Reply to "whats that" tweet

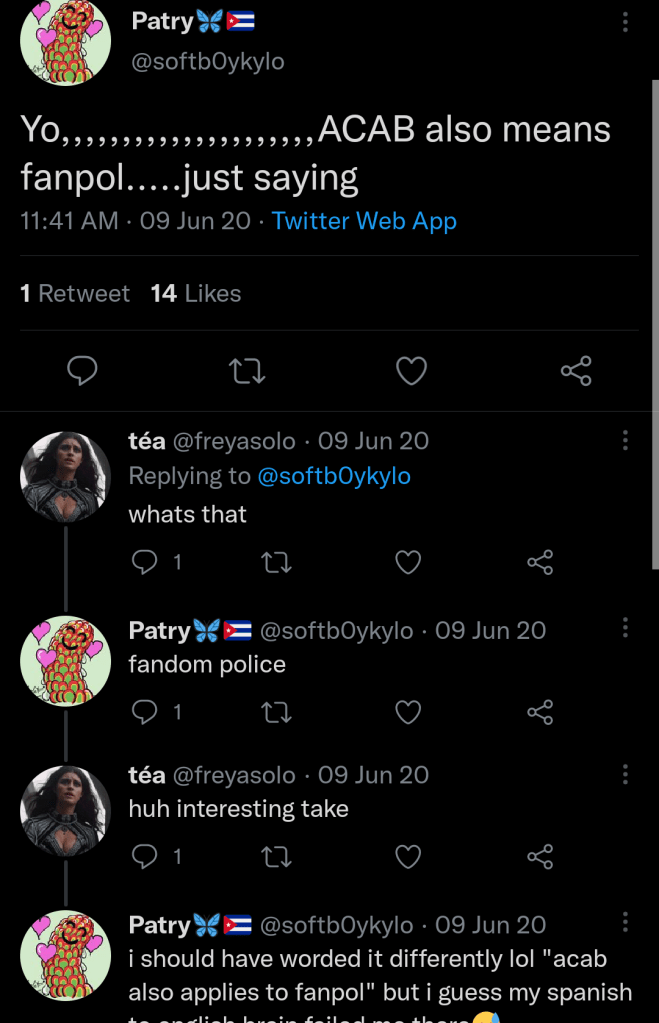coord(146,563)
